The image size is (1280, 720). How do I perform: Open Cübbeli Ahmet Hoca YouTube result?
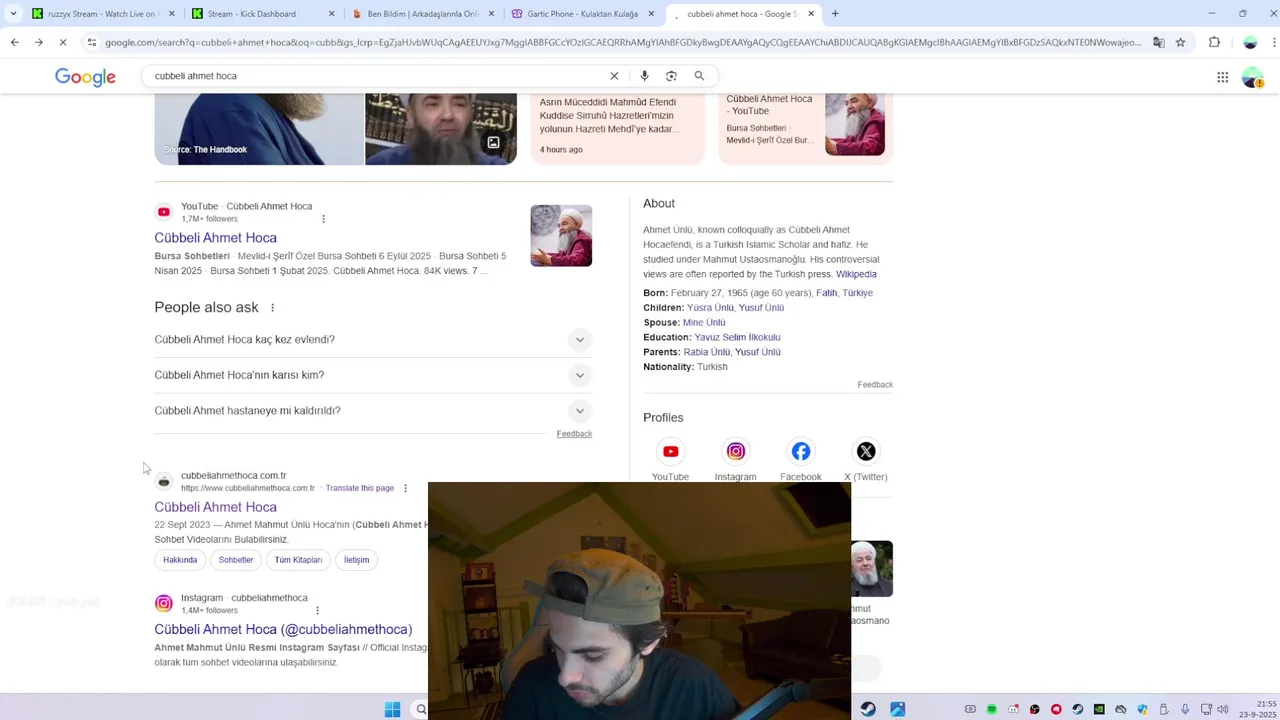pyautogui.click(x=215, y=238)
